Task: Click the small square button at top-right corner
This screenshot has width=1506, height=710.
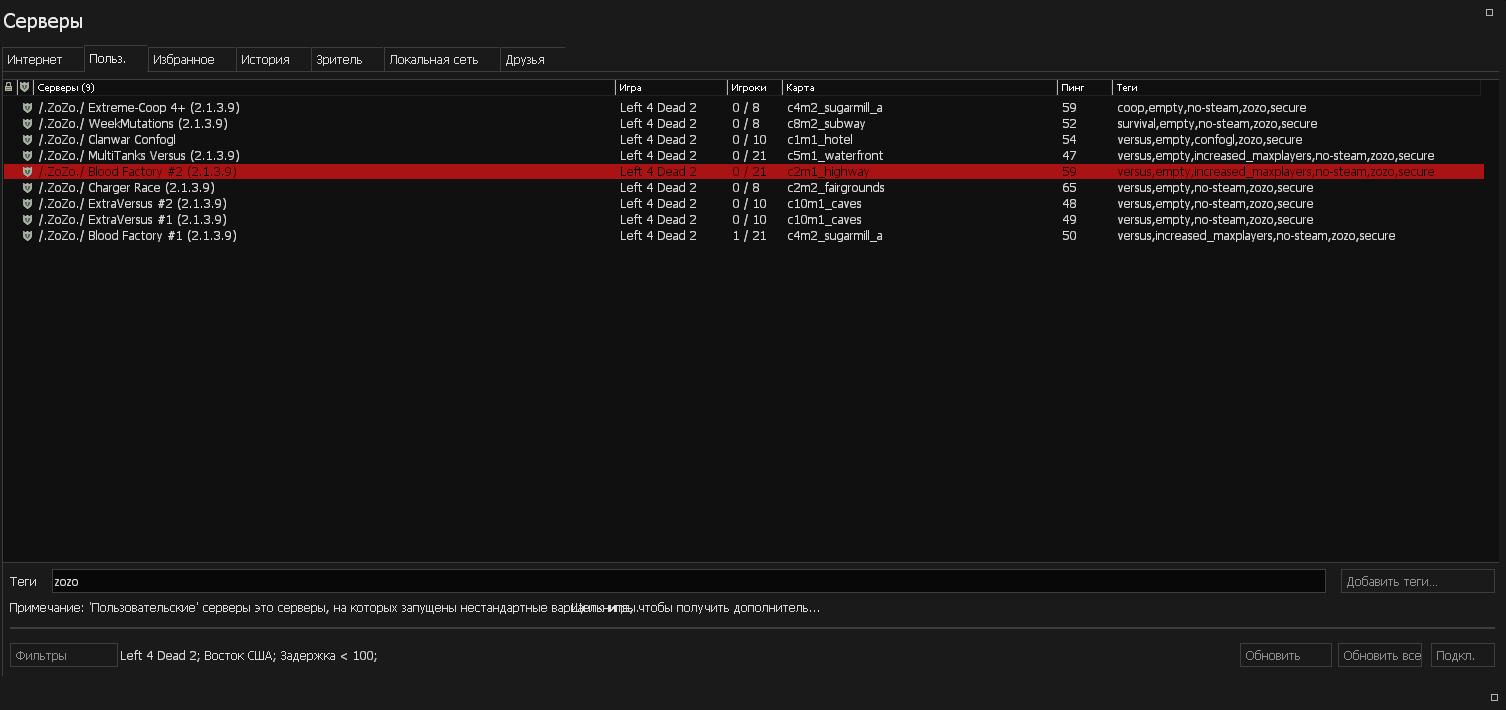Action: click(1489, 12)
